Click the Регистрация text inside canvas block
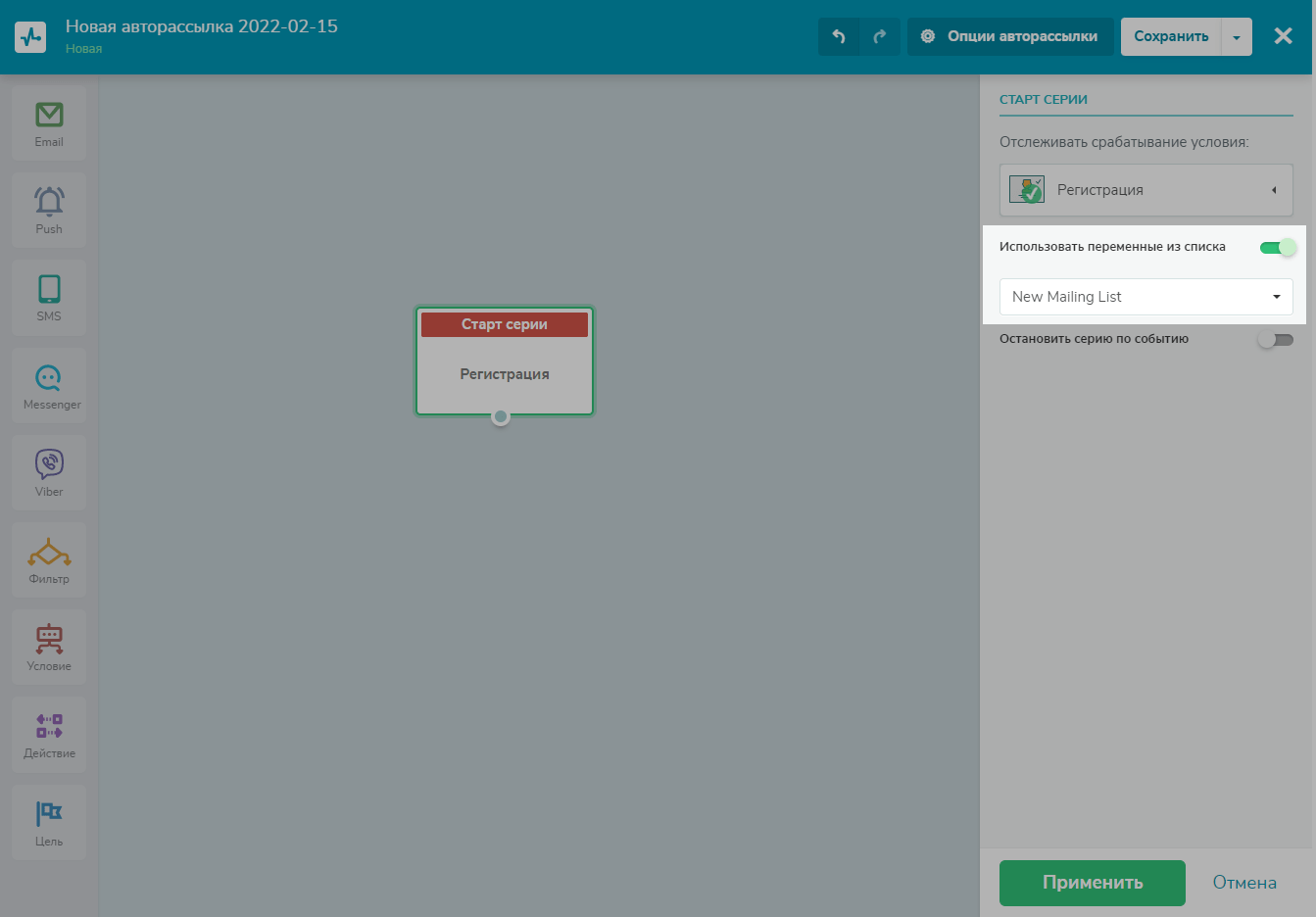Screen dimensions: 1316x917 click(505, 374)
